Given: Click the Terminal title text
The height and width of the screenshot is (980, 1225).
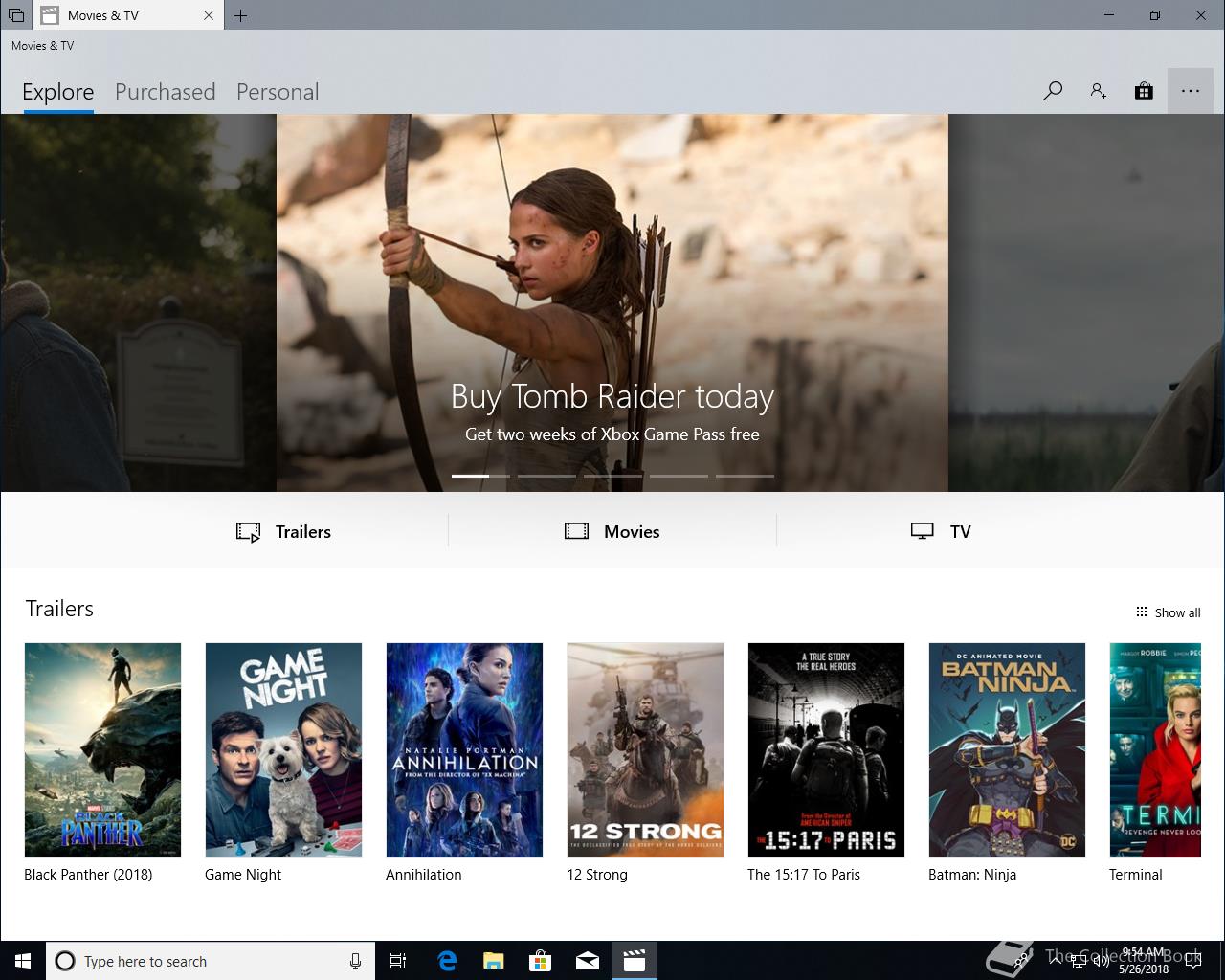Looking at the screenshot, I should tap(1136, 875).
